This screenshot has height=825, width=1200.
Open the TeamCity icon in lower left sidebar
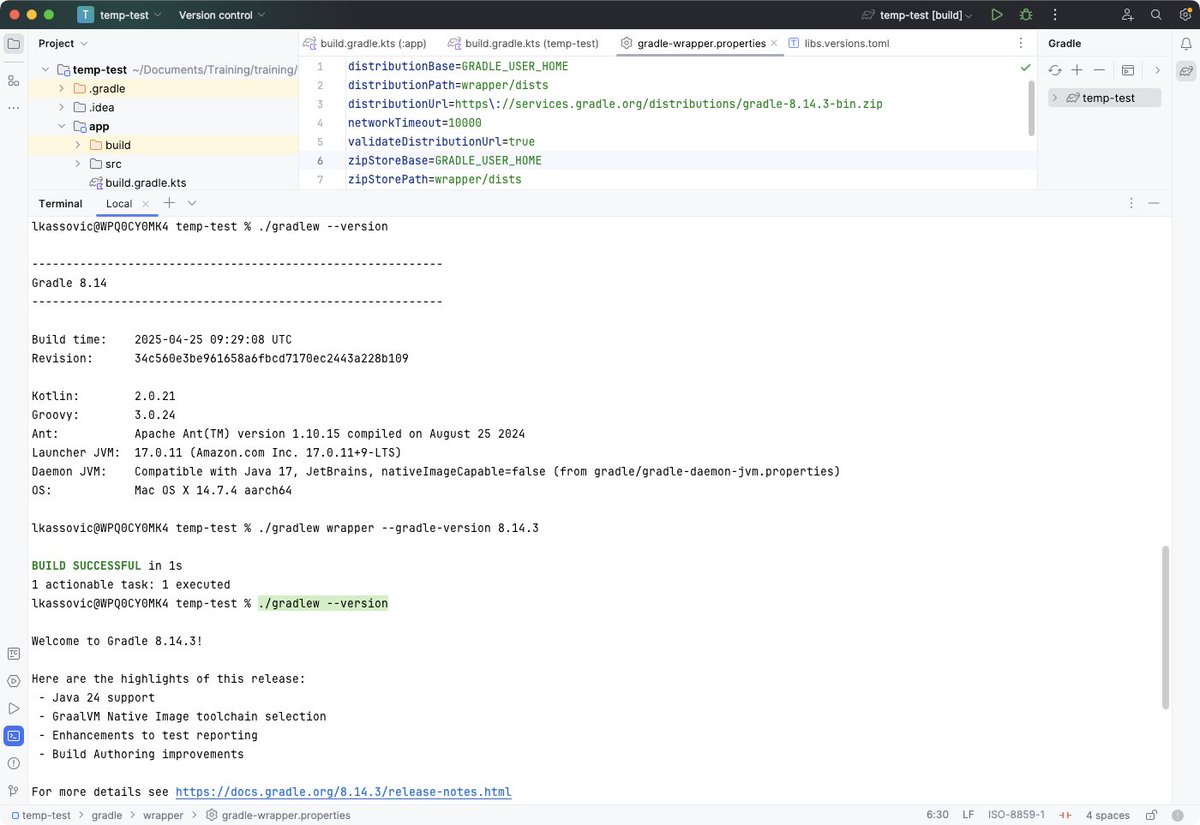[x=13, y=653]
